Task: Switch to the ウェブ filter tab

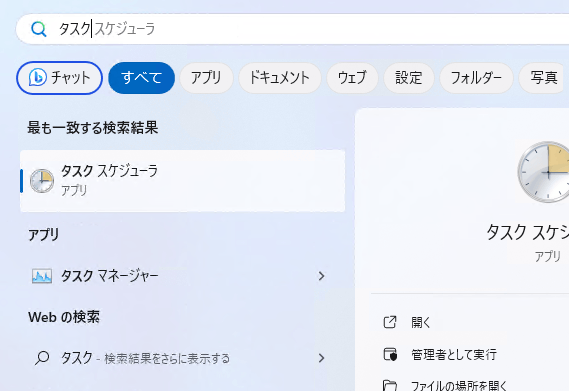Action: [352, 78]
